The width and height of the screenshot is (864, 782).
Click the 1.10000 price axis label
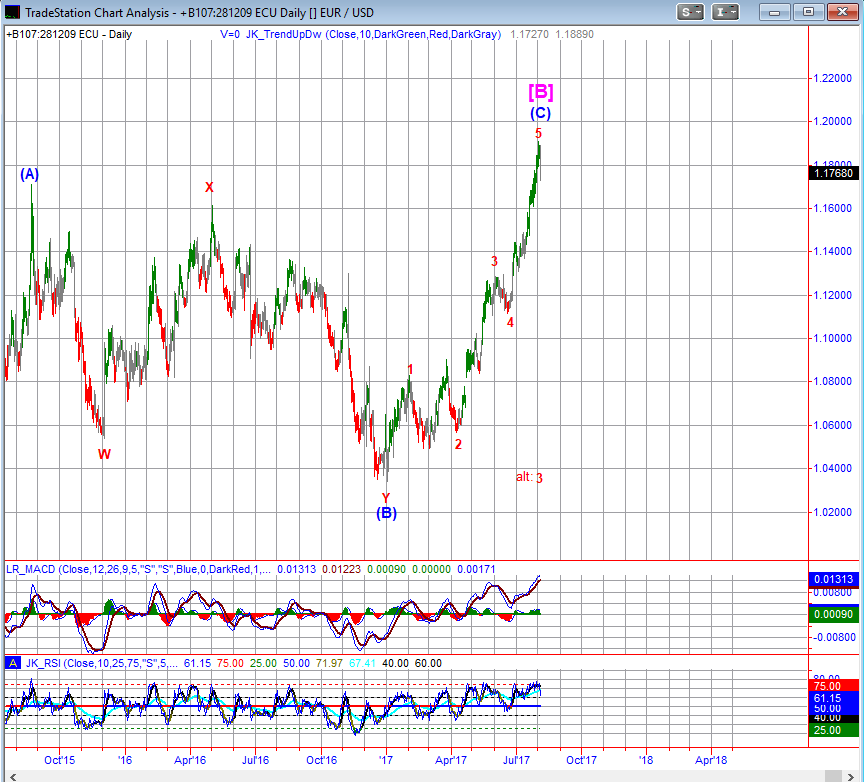point(833,338)
